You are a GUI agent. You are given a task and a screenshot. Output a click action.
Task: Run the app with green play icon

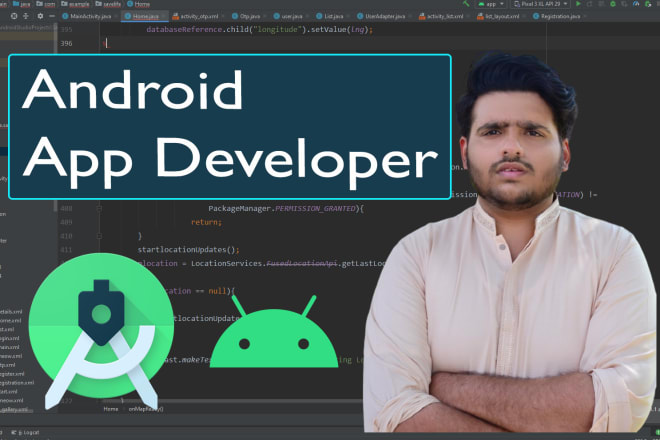(x=578, y=4)
